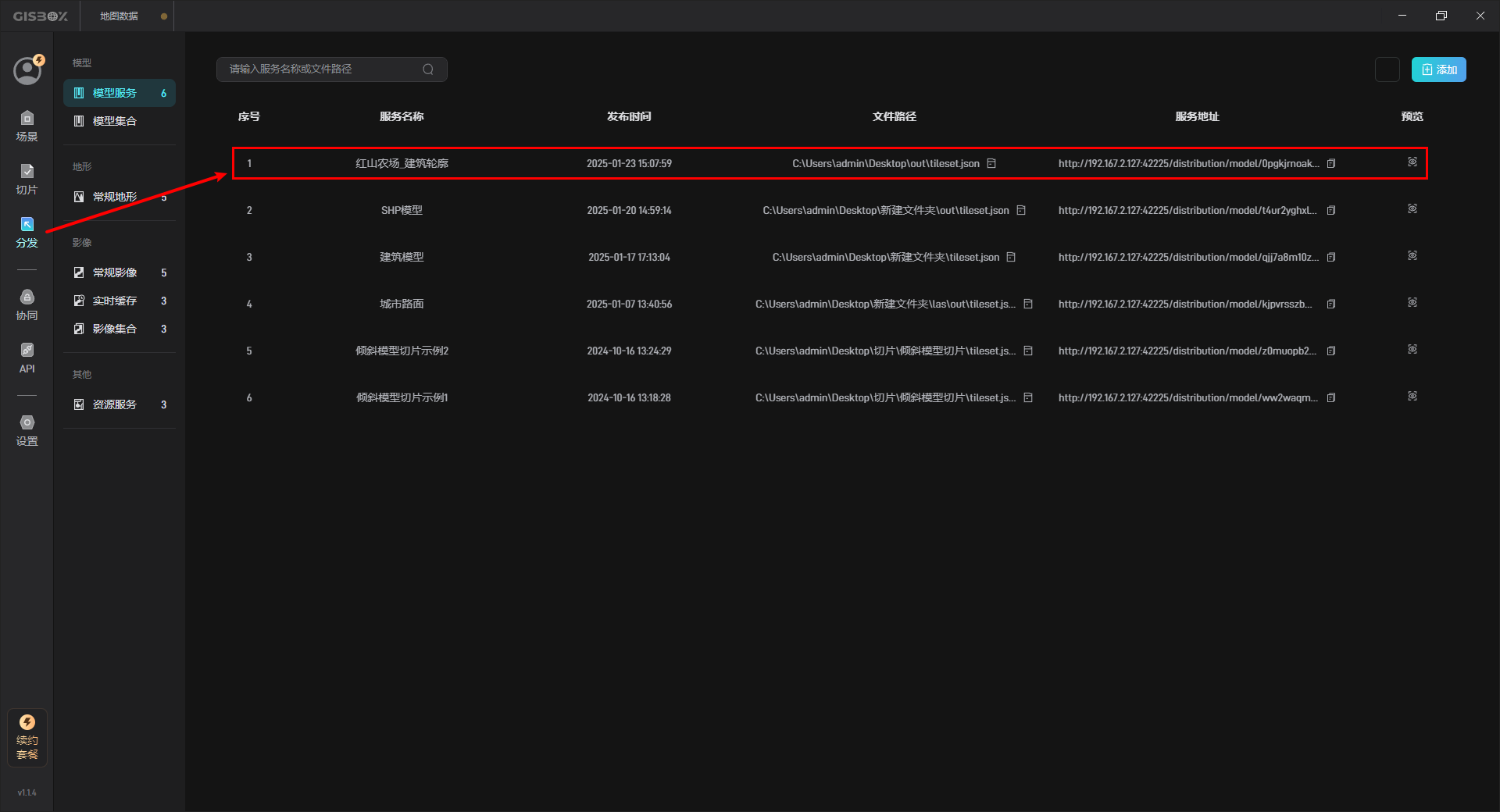Image resolution: width=1500 pixels, height=812 pixels.
Task: Select 常规地形 in the side menu
Action: point(120,197)
